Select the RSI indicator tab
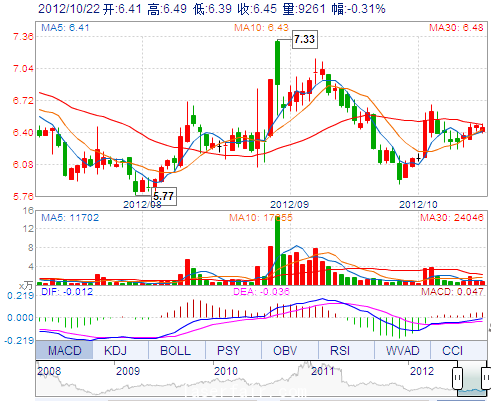The width and height of the screenshot is (491, 401). (340, 350)
